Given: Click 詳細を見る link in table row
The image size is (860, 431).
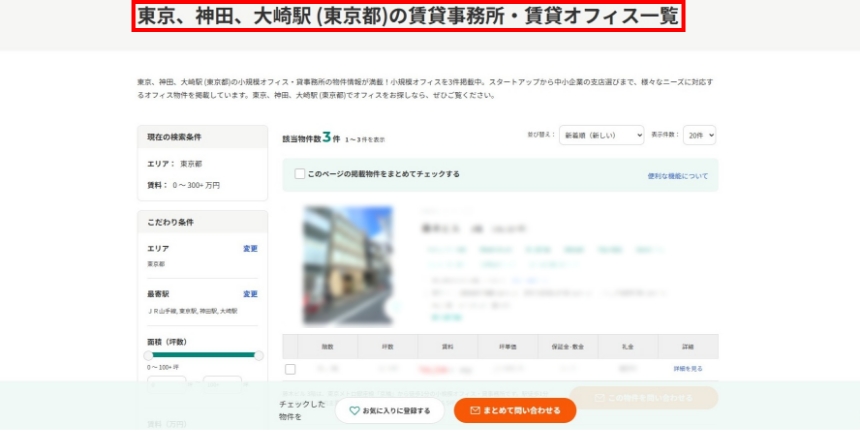Looking at the screenshot, I should pyautogui.click(x=688, y=369).
